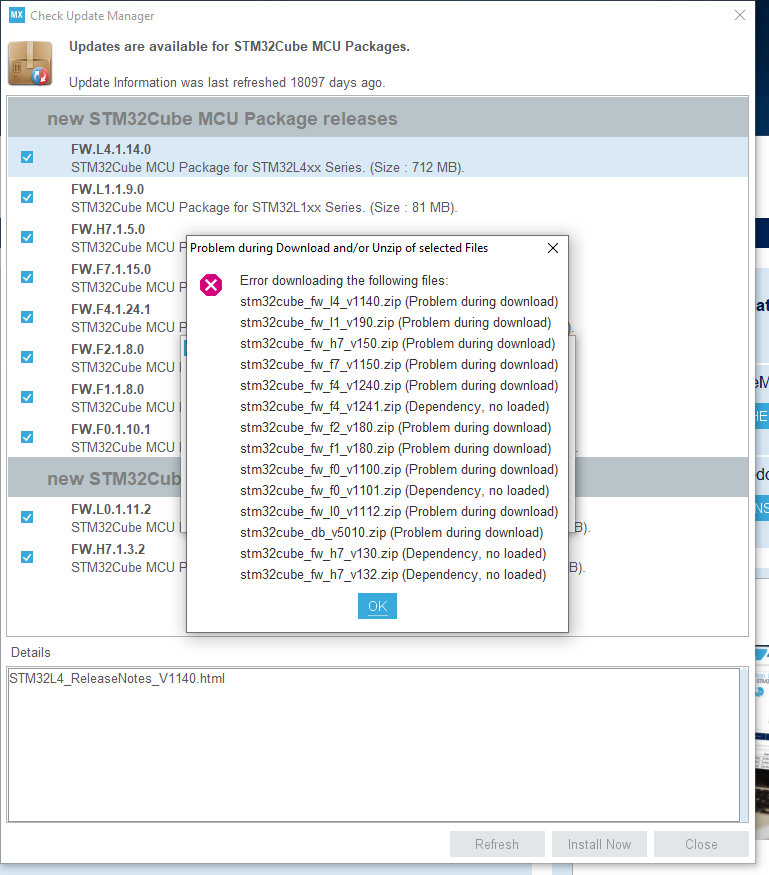Toggle the FW.F1.1.8.0 checkbox

coord(27,397)
